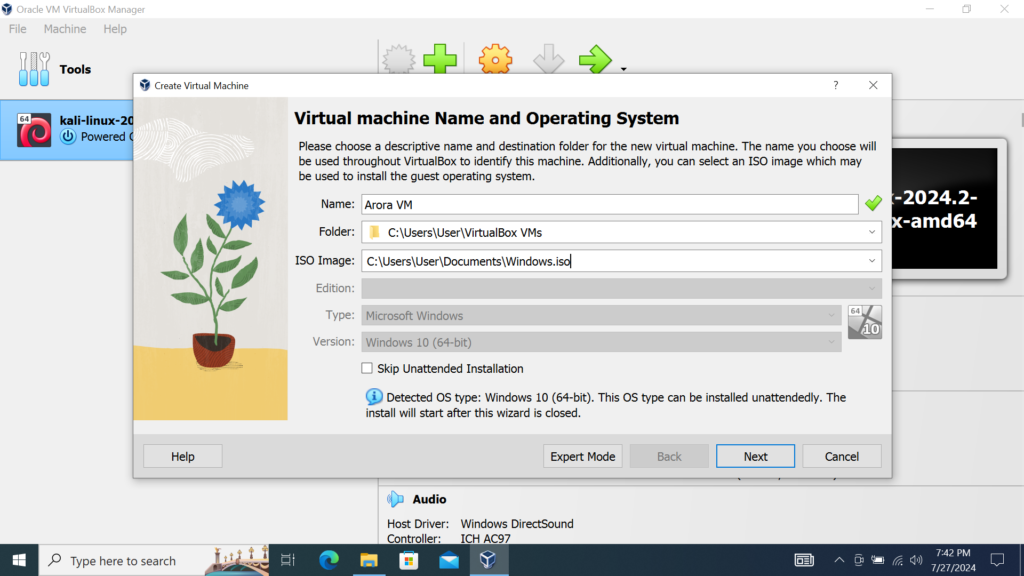1024x576 pixels.
Task: Click the New machine starburst toolbar icon
Action: click(x=398, y=59)
